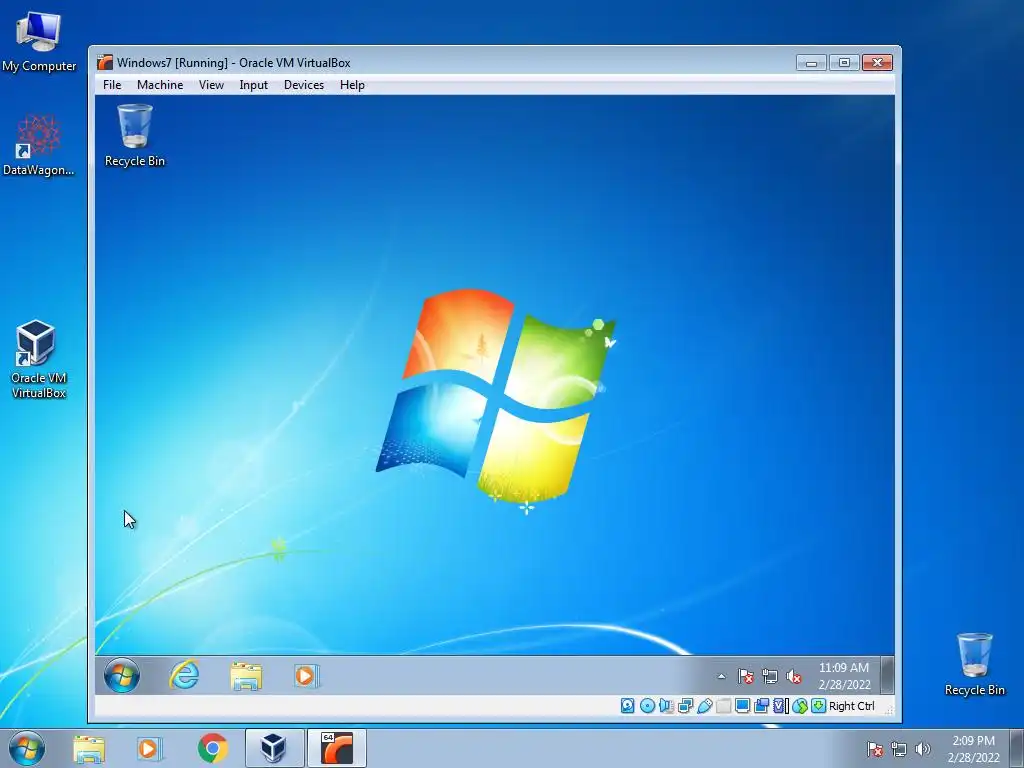Open the Help menu

point(352,85)
